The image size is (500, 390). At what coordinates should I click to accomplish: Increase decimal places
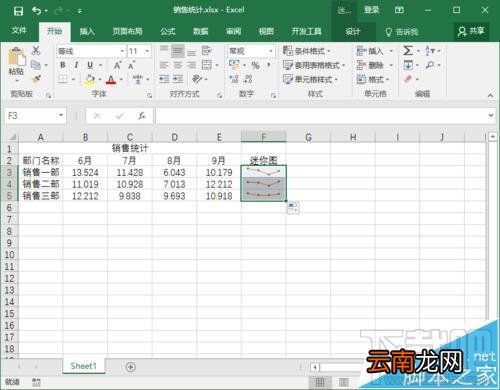pos(234,79)
